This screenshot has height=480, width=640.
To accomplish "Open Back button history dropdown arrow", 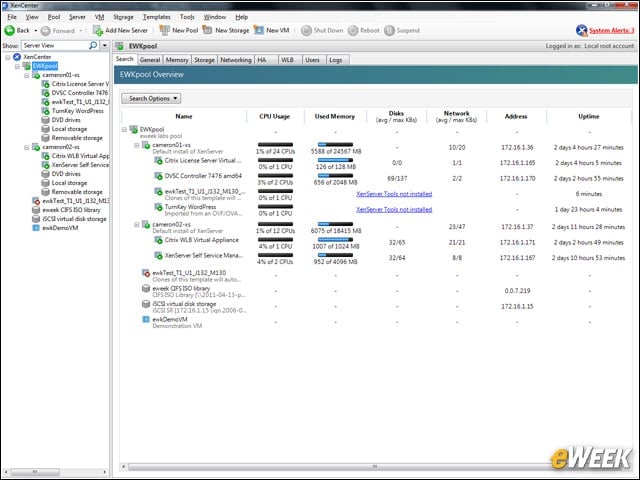I will pyautogui.click(x=36, y=31).
